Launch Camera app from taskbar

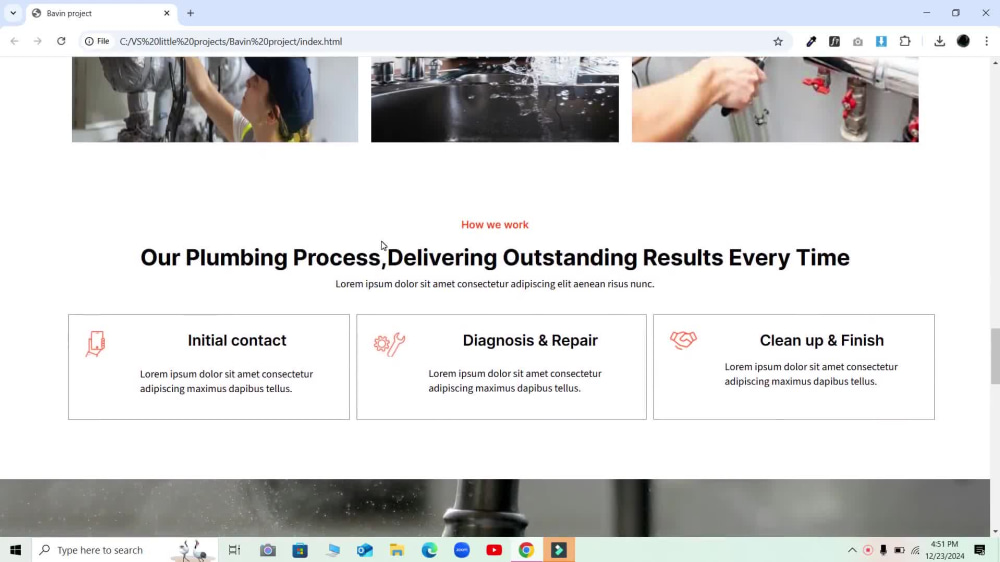267,550
